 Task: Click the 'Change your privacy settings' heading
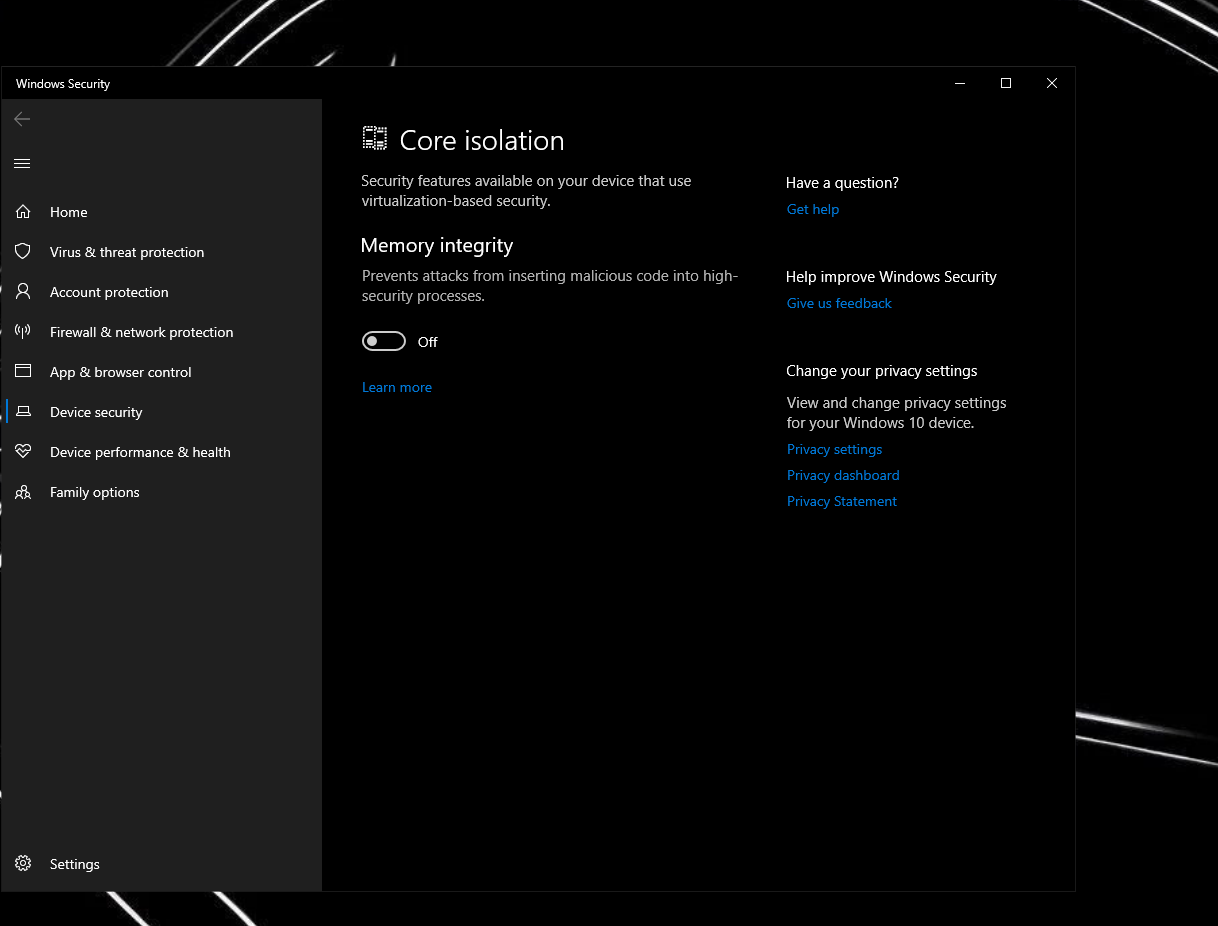pyautogui.click(x=882, y=371)
